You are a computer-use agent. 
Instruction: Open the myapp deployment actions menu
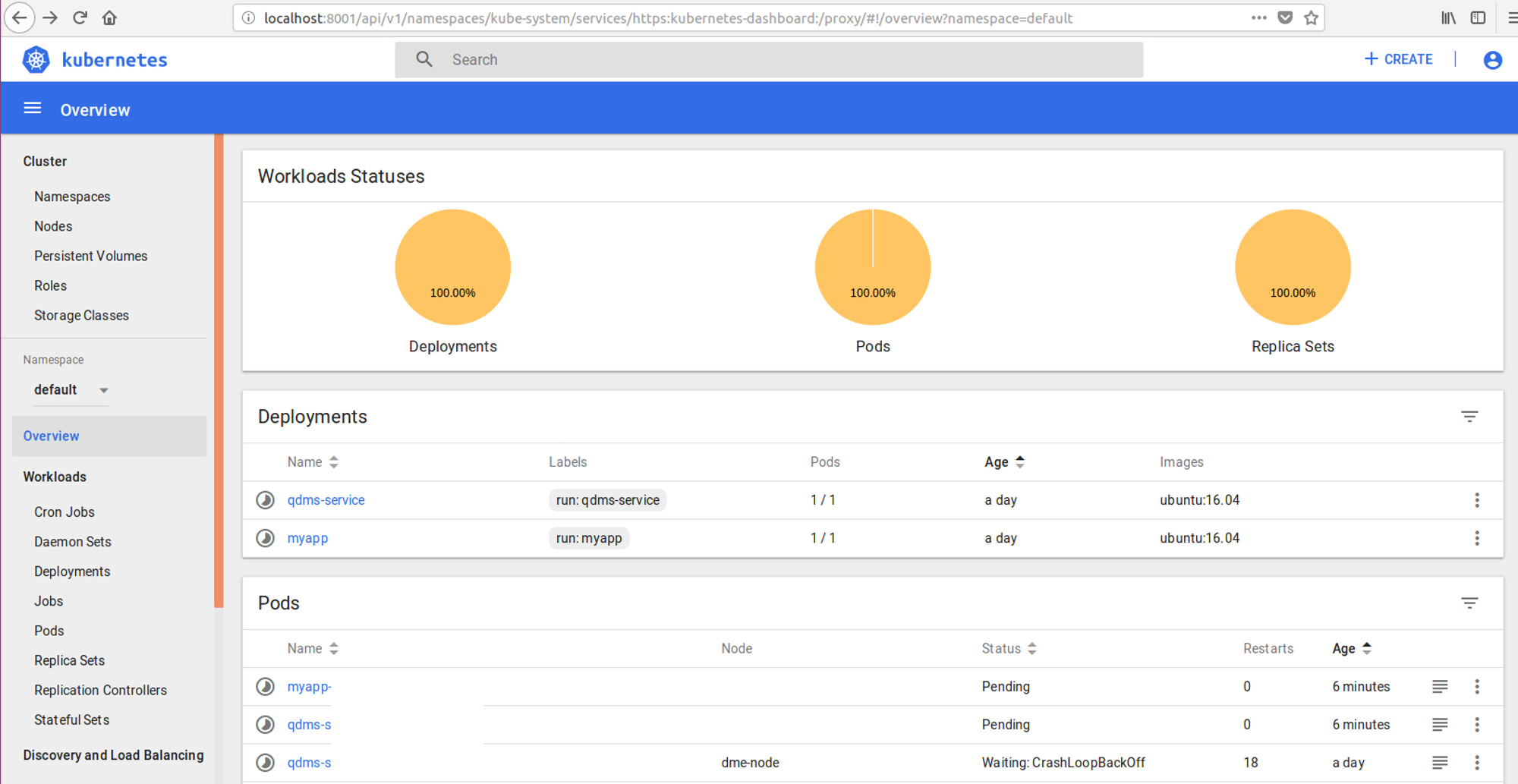[1477, 538]
